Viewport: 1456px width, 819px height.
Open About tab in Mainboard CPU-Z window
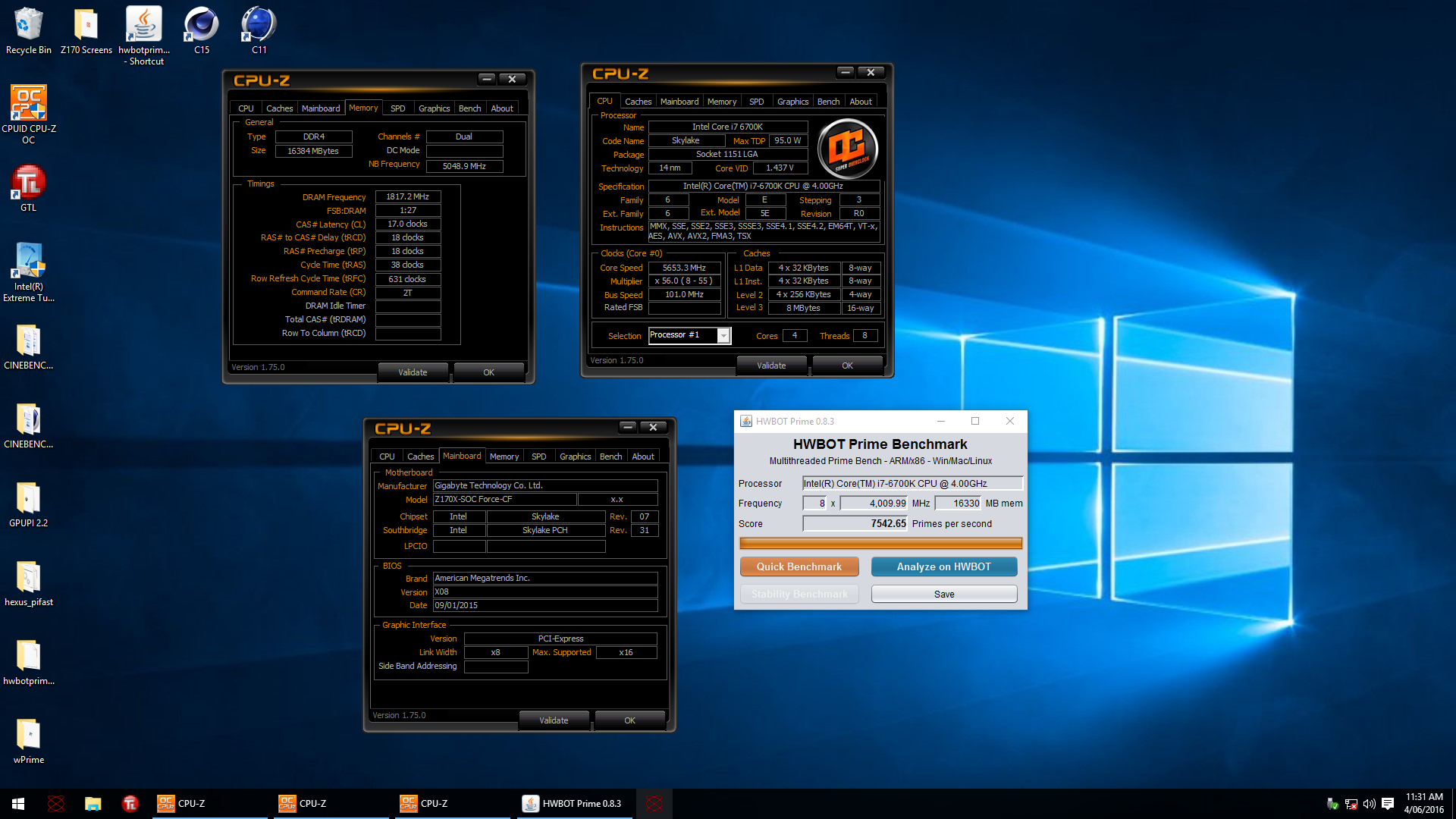643,457
